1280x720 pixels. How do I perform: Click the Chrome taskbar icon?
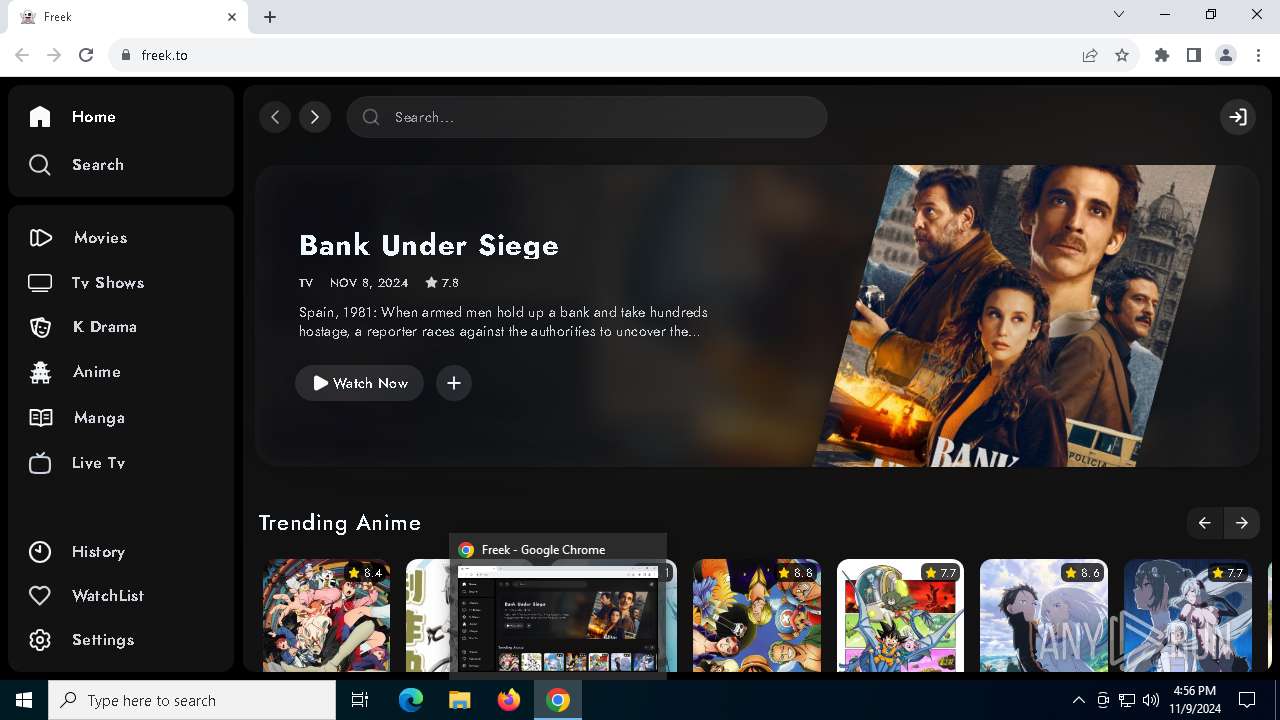click(x=558, y=700)
